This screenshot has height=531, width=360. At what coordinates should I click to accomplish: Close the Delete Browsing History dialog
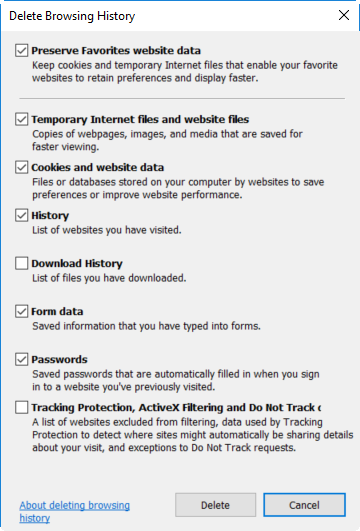[x=344, y=15]
